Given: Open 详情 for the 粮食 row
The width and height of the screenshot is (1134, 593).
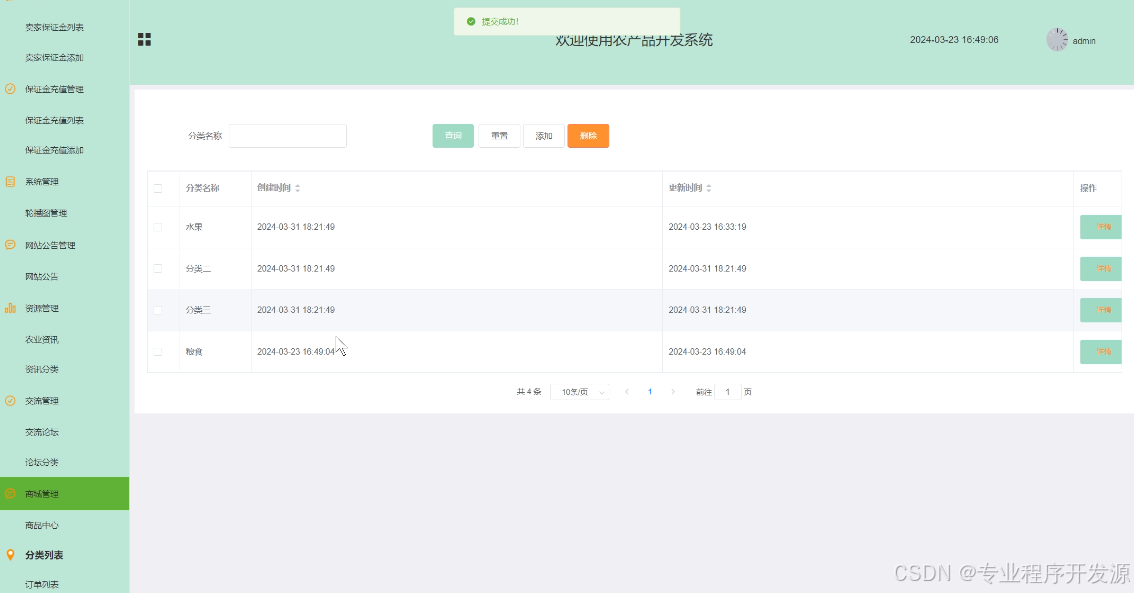Looking at the screenshot, I should 1101,351.
